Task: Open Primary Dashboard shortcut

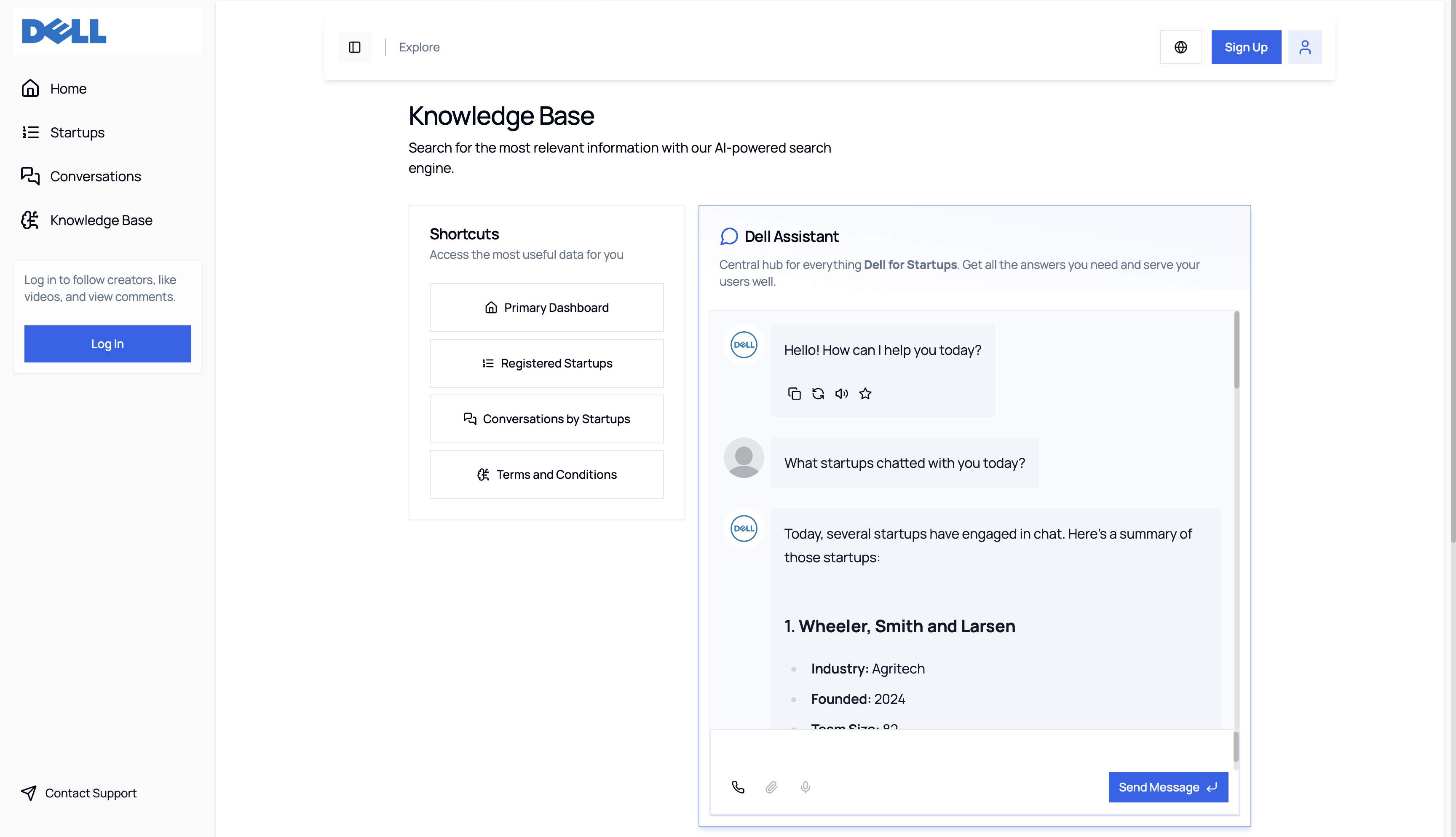Action: 546,308
